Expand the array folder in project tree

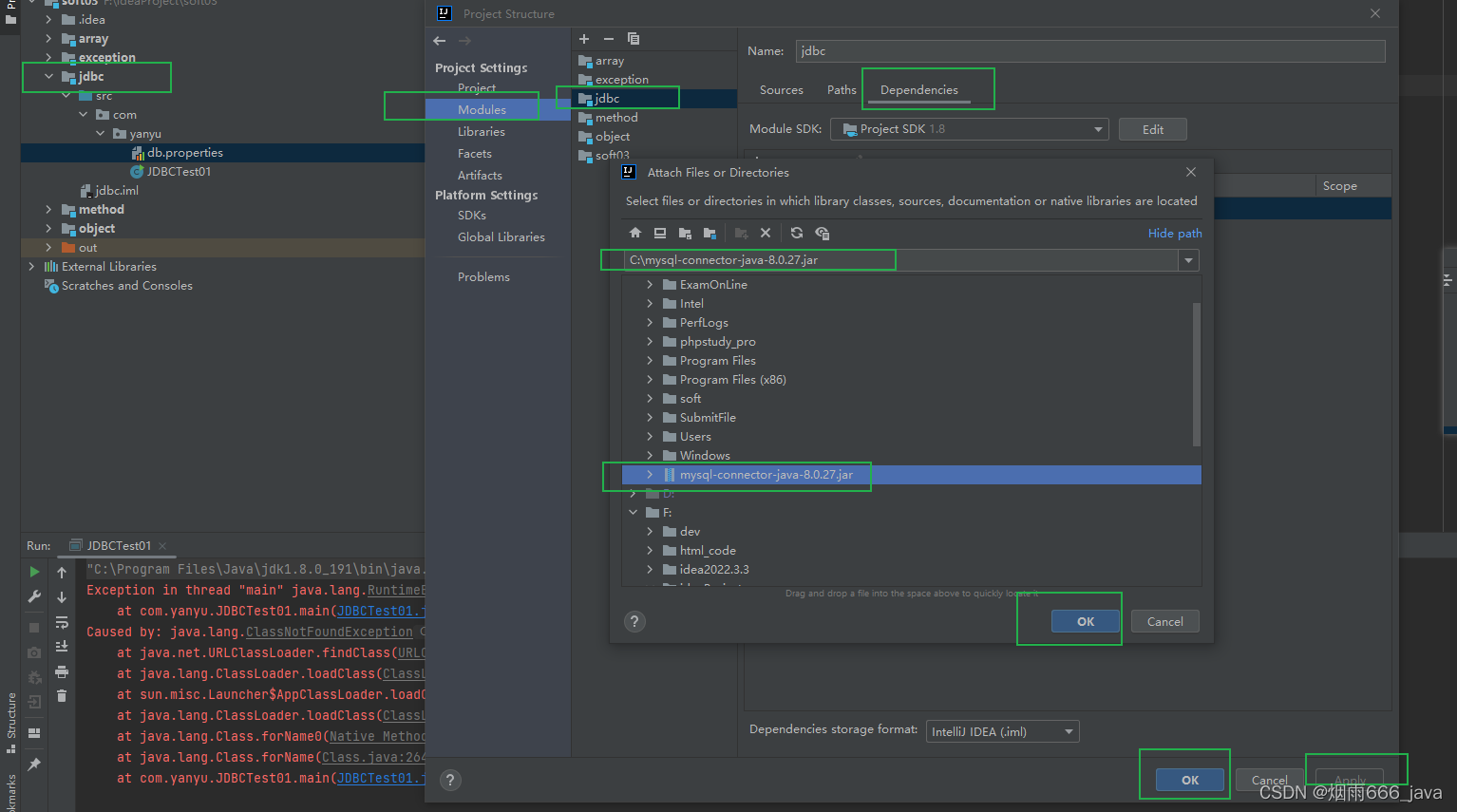coord(48,38)
